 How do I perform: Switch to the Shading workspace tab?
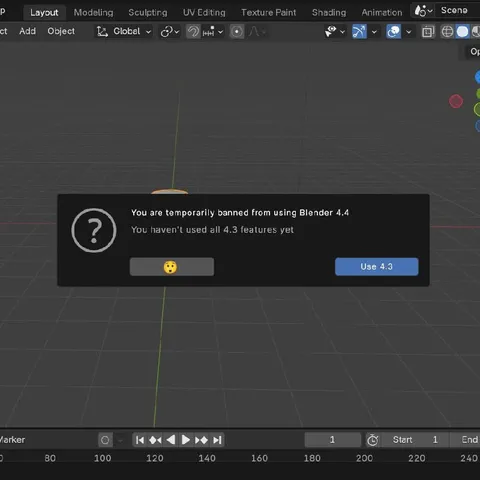tap(329, 13)
